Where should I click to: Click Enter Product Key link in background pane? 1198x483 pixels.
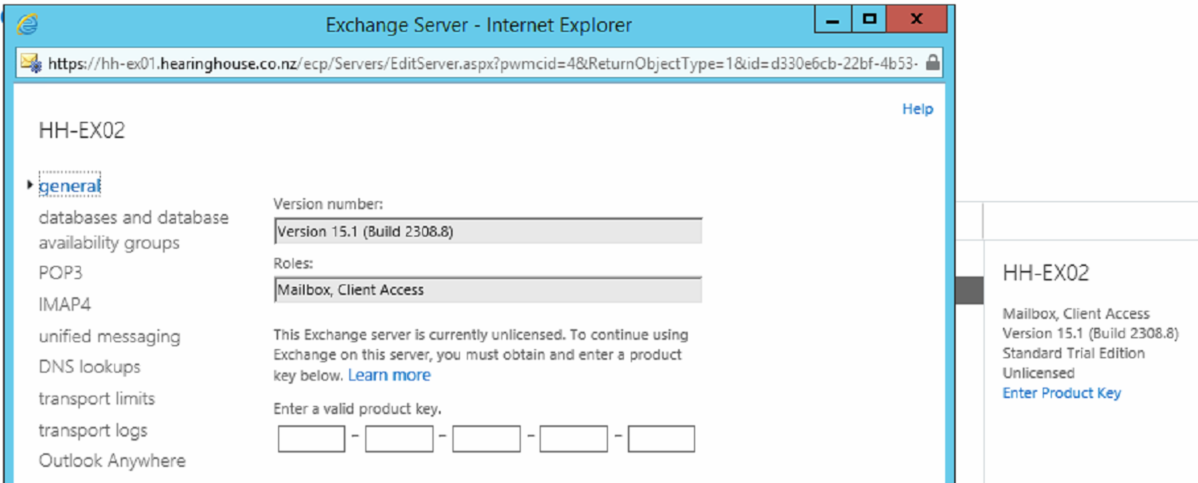(1061, 393)
